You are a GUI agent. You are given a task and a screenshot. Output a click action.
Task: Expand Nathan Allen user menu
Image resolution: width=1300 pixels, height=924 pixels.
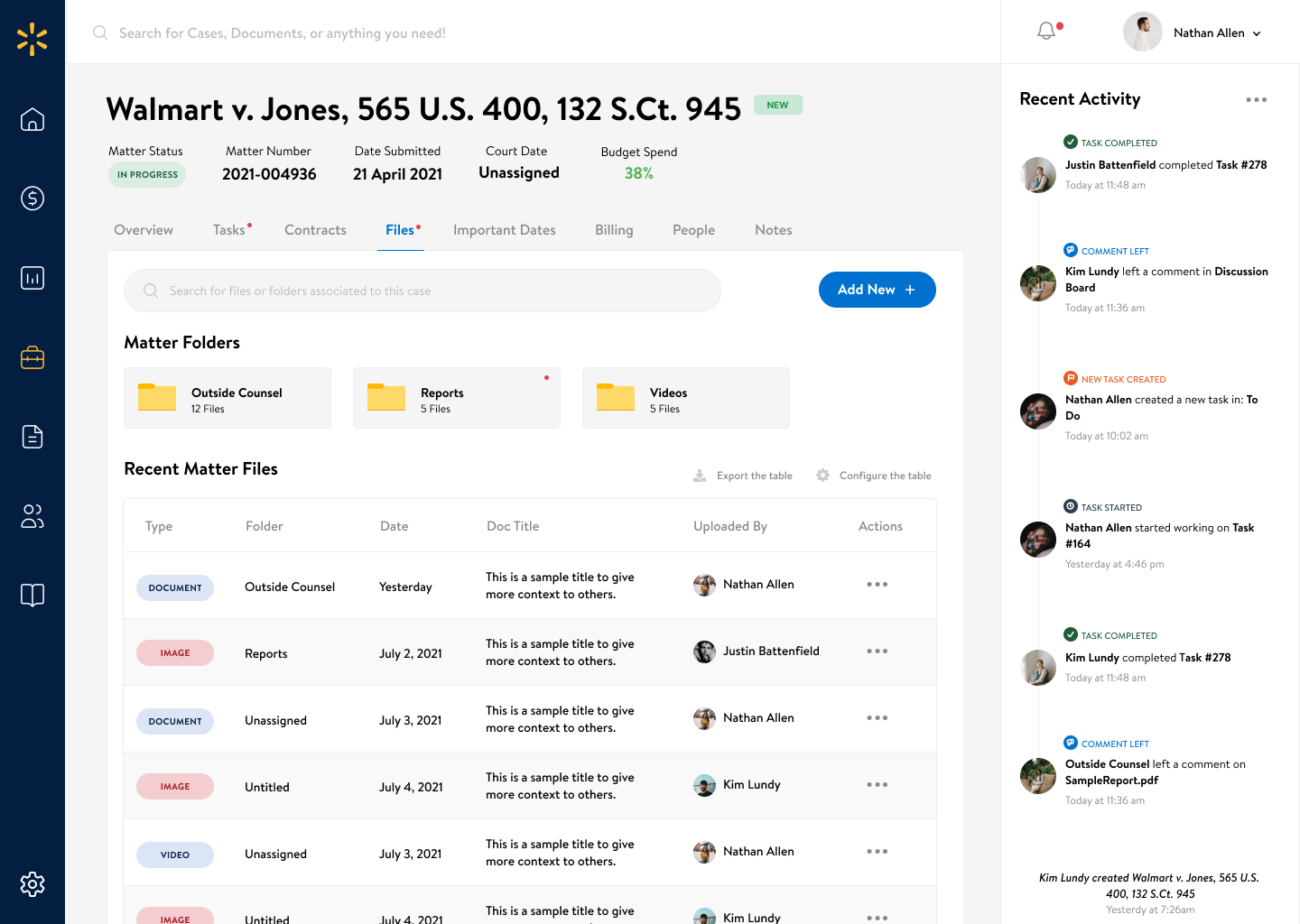point(1193,32)
